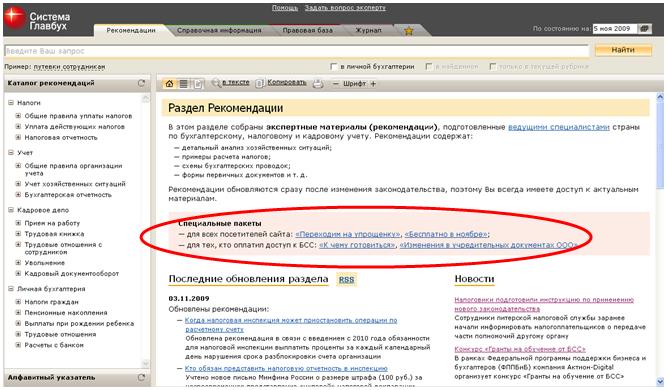The width and height of the screenshot is (667, 390).
Task: Select 'Выплаты при рождении ребенка' tree item
Action: tap(79, 324)
